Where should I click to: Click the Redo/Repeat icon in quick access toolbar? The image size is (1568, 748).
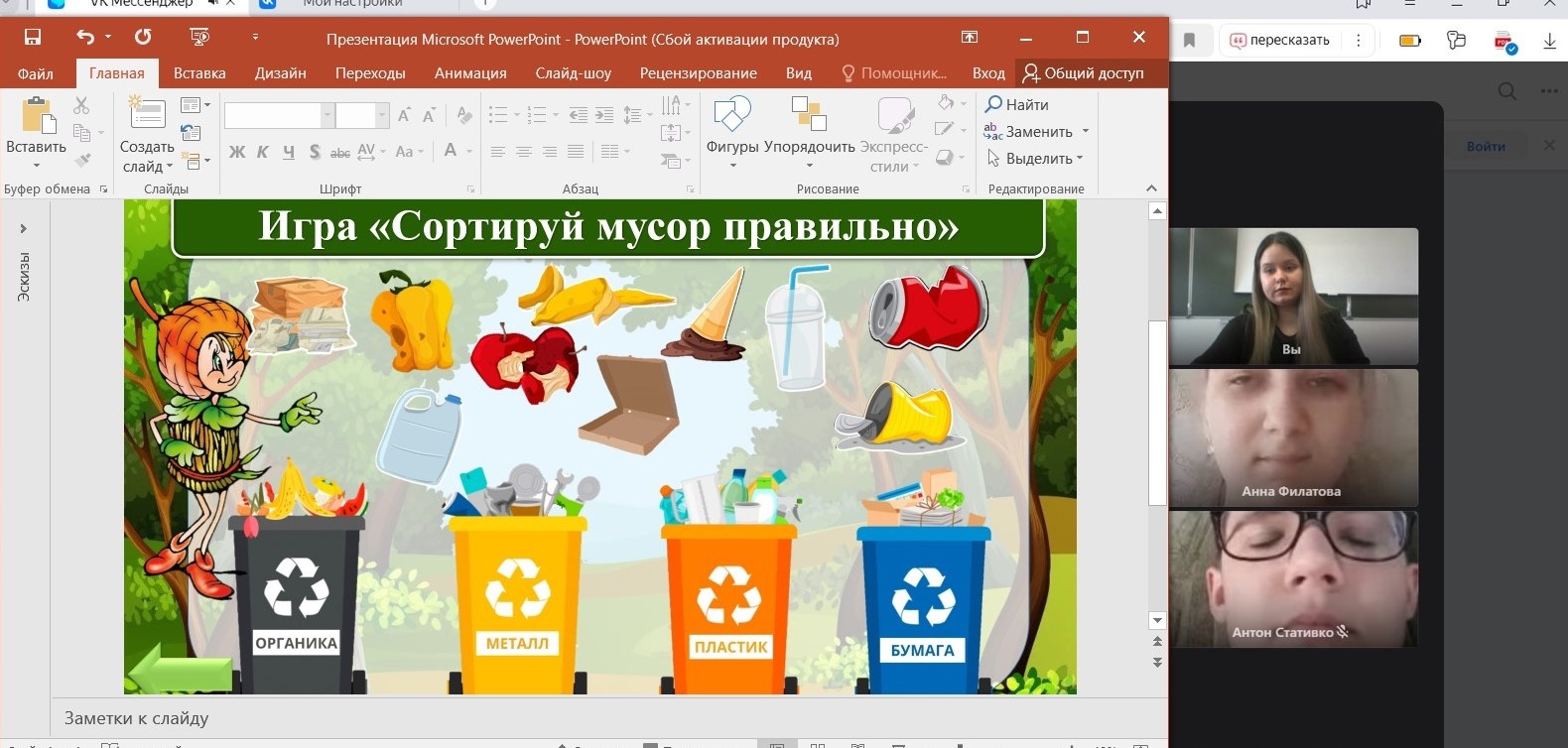click(143, 38)
